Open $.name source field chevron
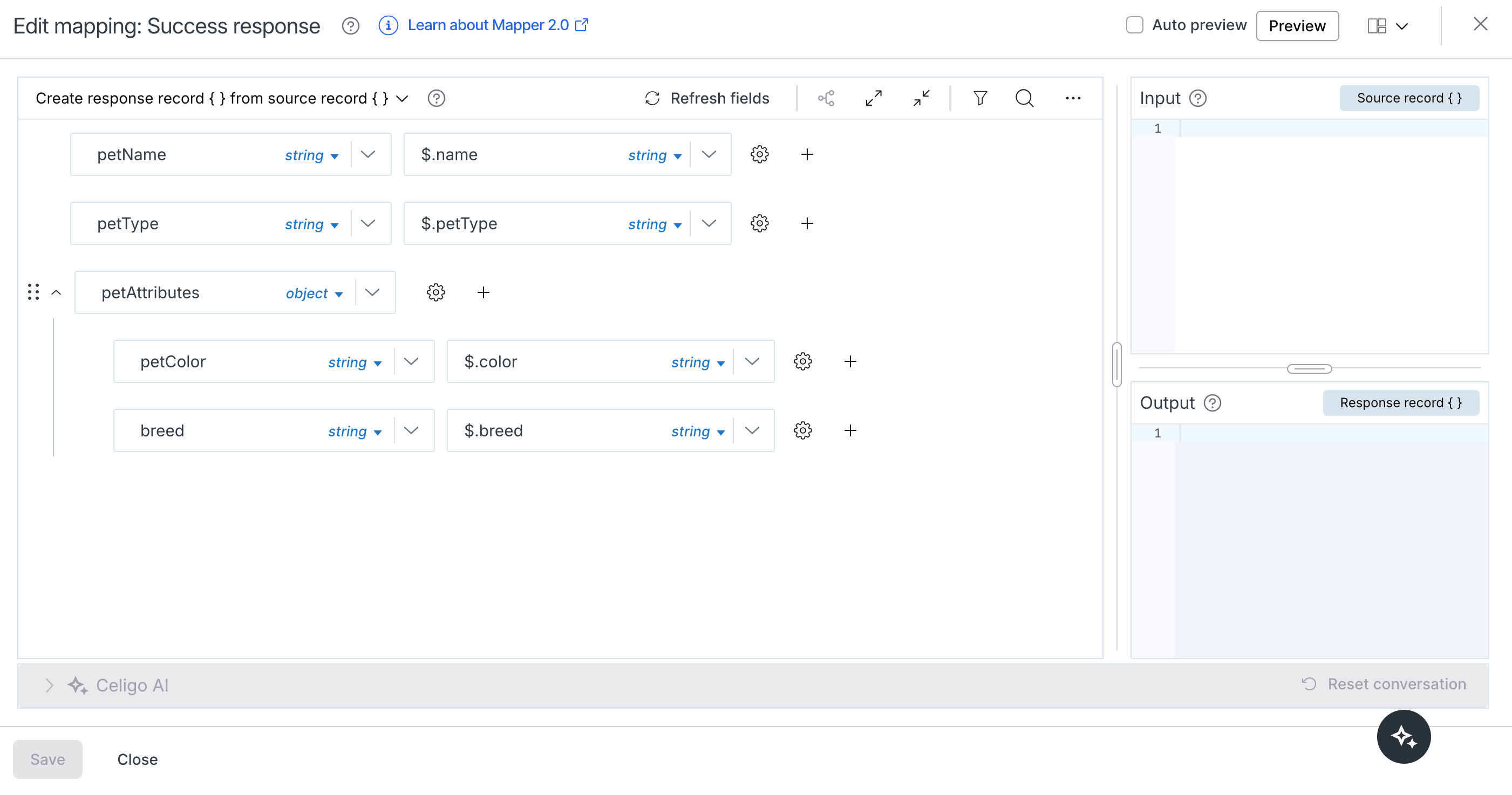This screenshot has width=1512, height=795. [x=709, y=154]
